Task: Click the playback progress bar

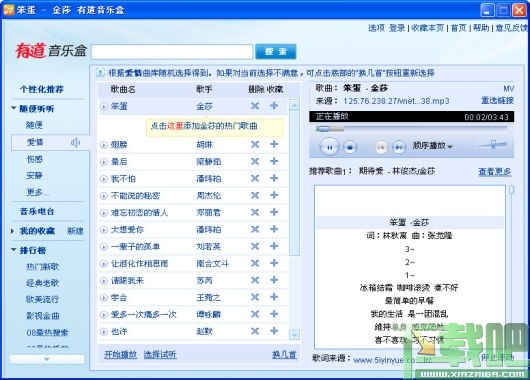Action: point(411,129)
